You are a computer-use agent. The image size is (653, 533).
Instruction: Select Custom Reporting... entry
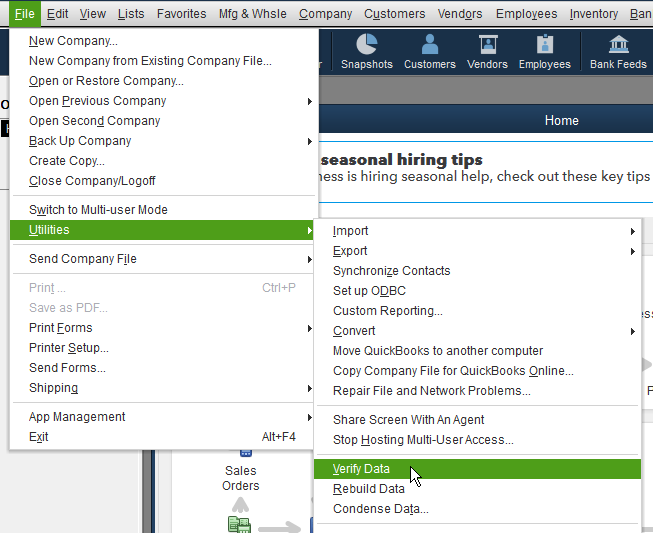477,311
